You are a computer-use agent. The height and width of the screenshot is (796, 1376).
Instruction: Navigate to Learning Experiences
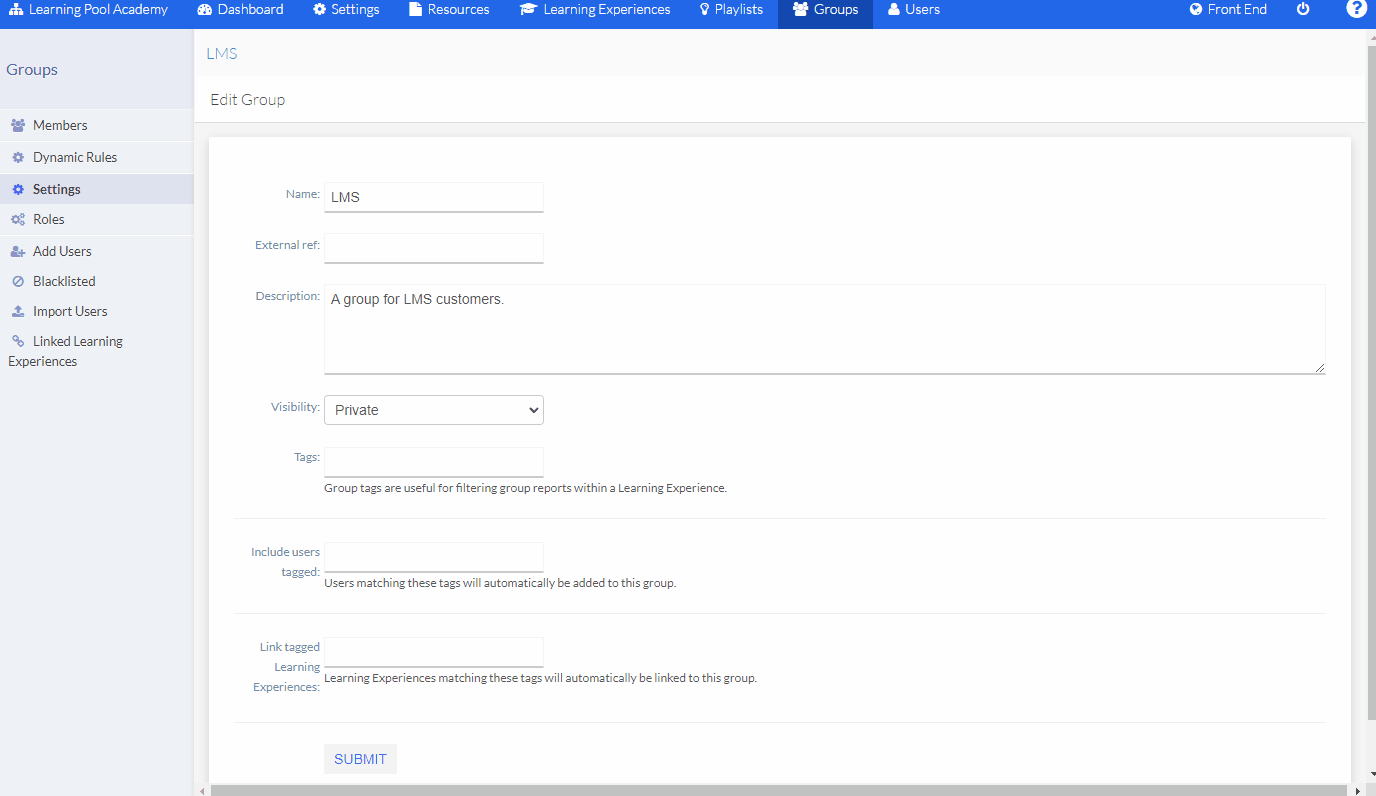595,9
